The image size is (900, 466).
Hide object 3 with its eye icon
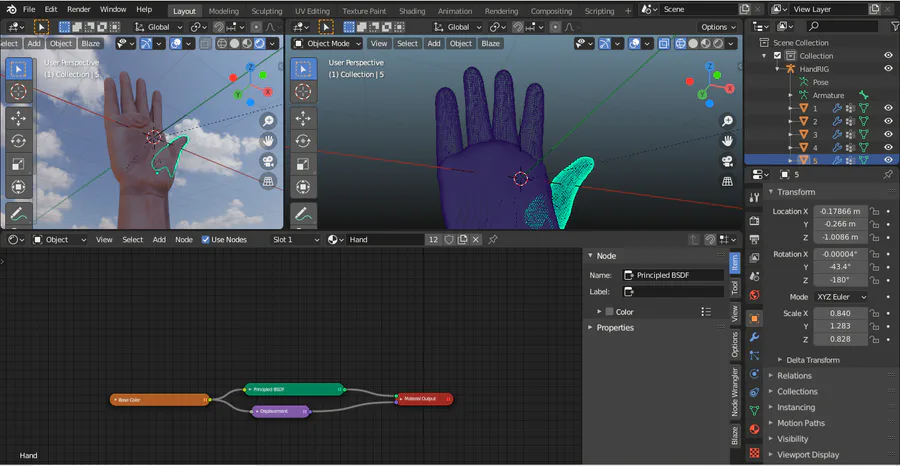click(x=888, y=134)
